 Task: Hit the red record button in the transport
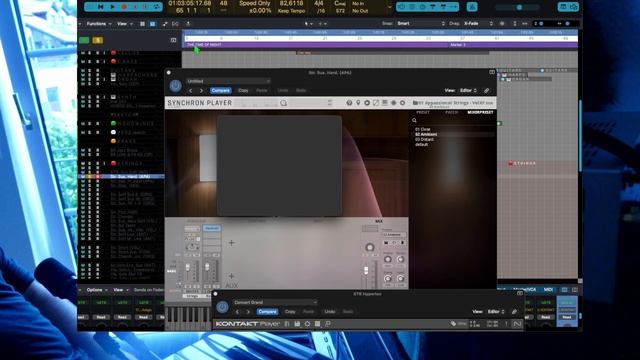(x=124, y=7)
